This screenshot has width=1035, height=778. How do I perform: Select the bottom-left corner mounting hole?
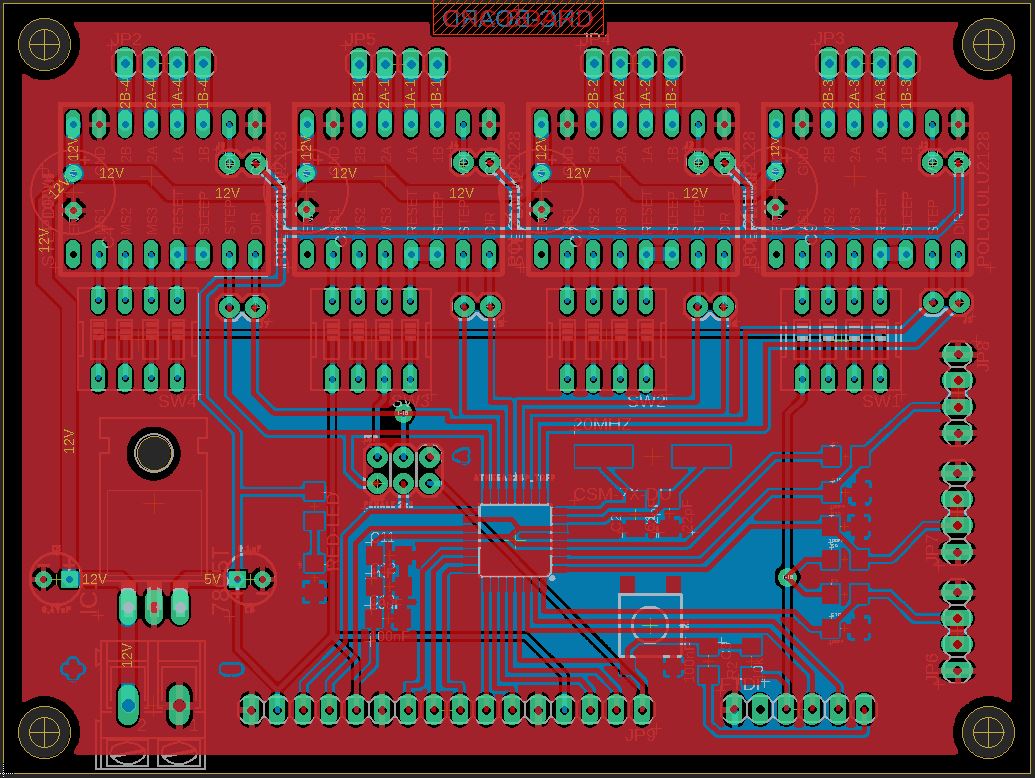coord(45,731)
